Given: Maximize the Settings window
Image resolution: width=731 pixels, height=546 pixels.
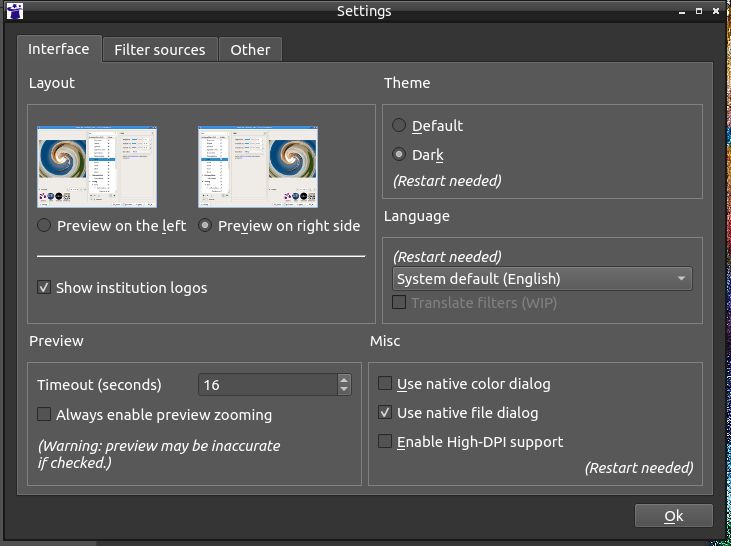Looking at the screenshot, I should [699, 11].
